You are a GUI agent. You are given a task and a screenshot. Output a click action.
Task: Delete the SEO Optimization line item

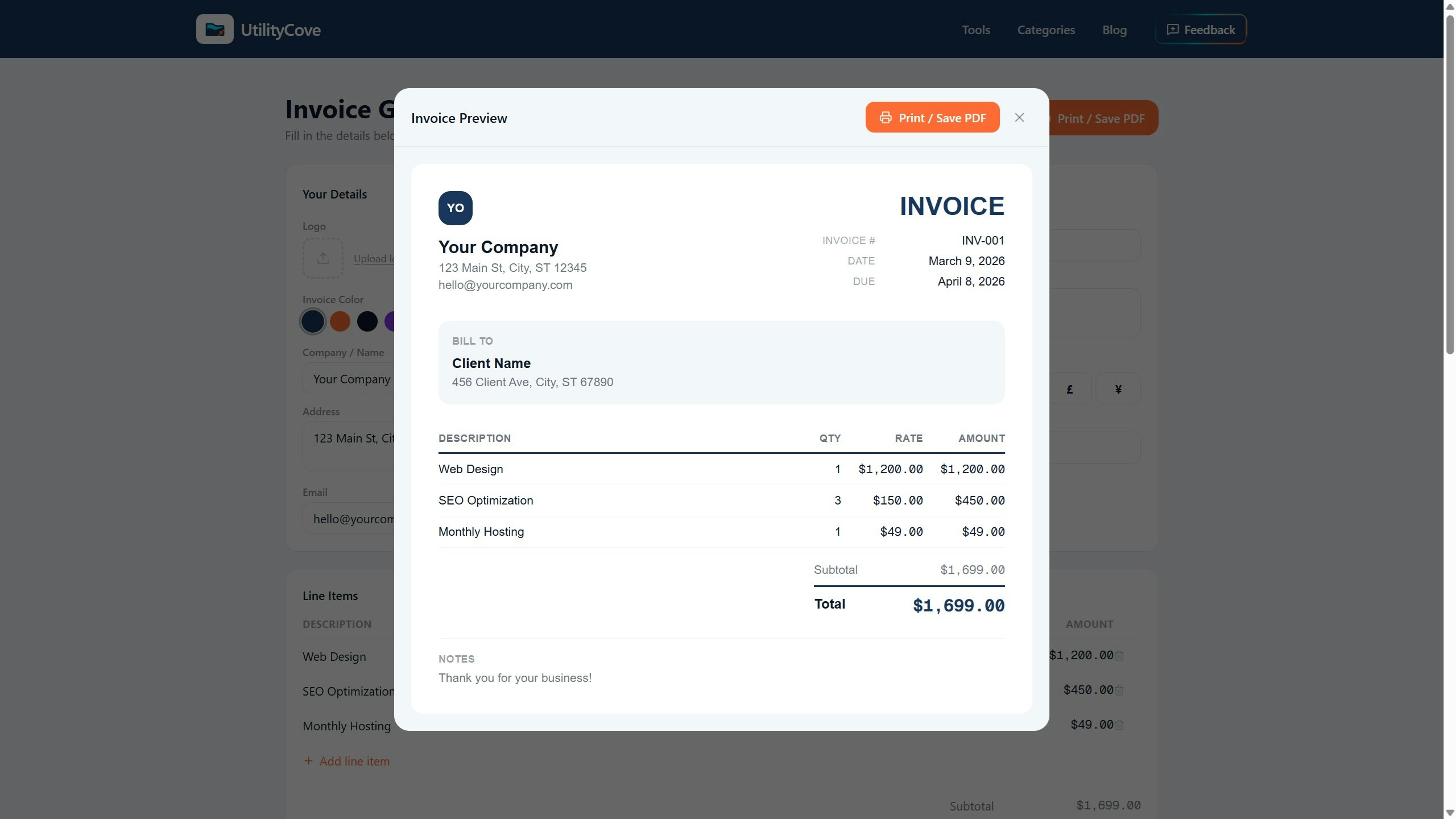coord(1119,690)
